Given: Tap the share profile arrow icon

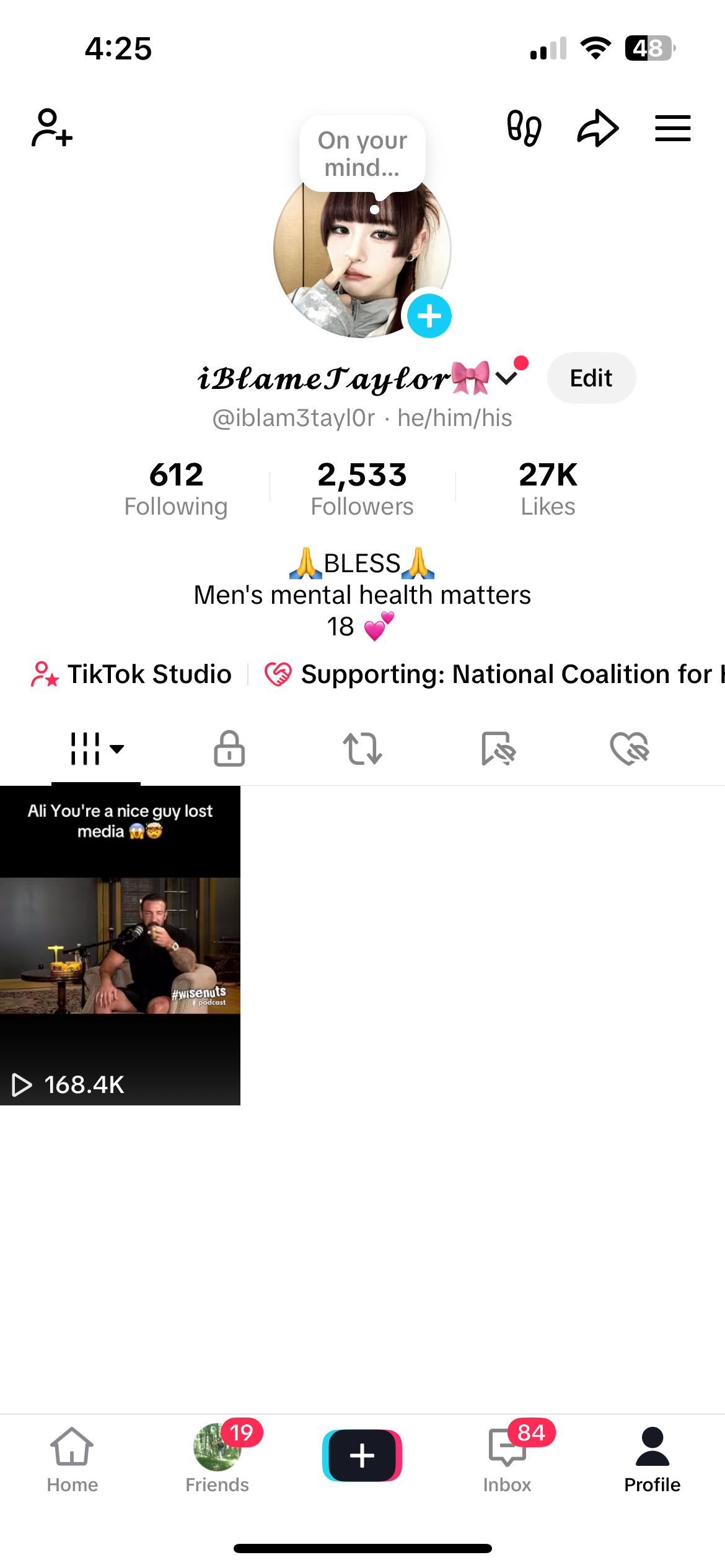Looking at the screenshot, I should point(598,128).
